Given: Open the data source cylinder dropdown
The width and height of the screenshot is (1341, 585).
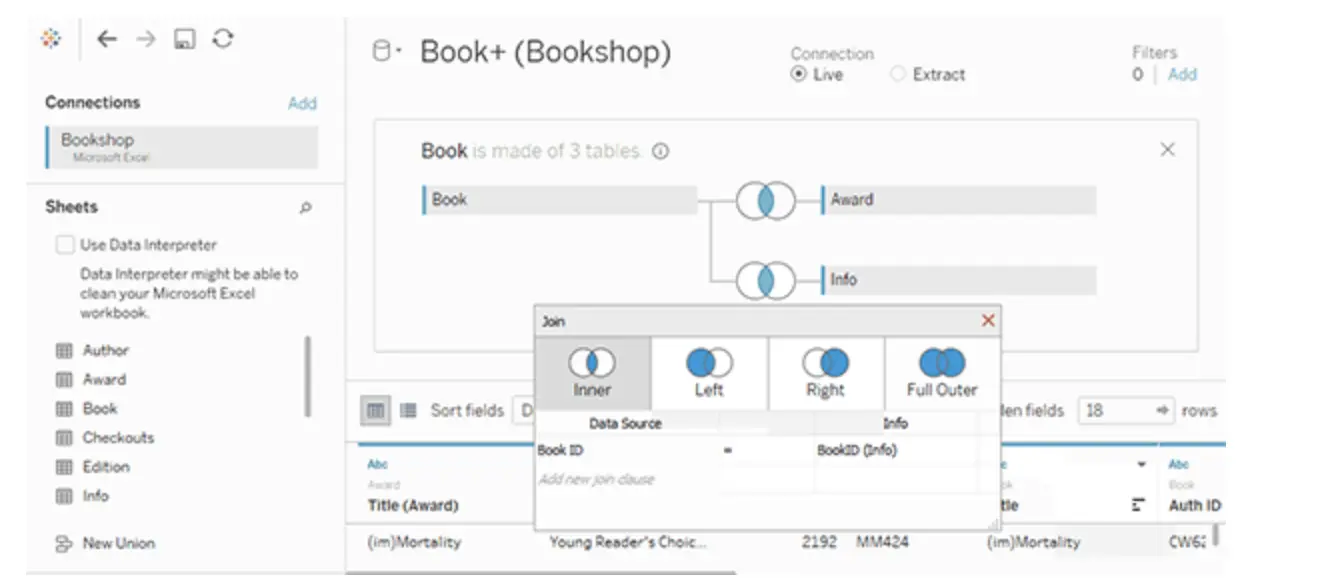Looking at the screenshot, I should 387,52.
